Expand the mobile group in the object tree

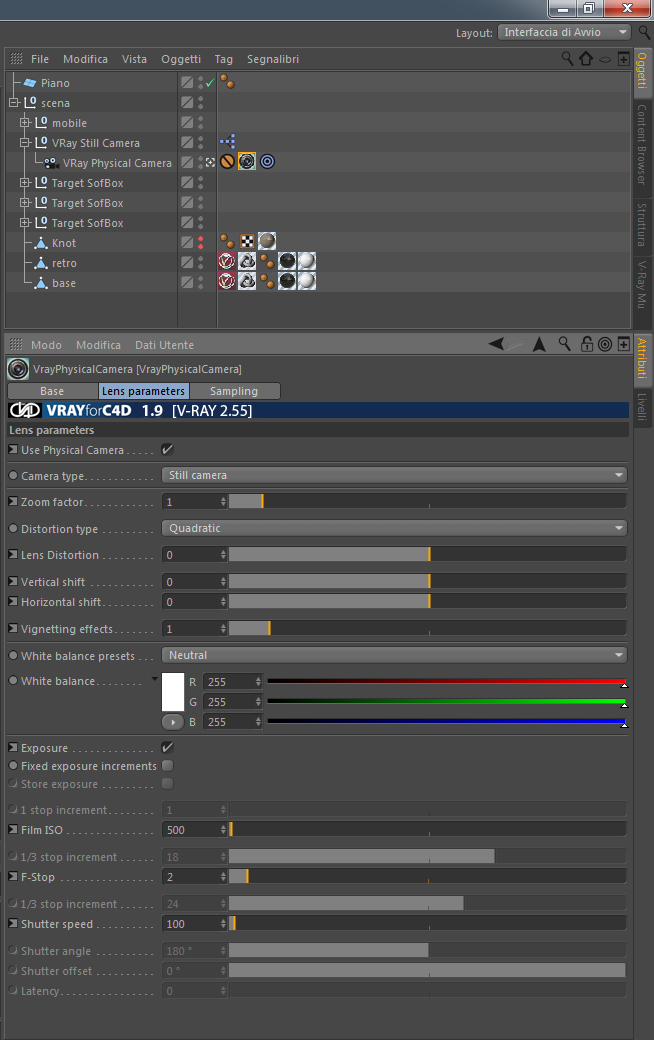pos(25,123)
